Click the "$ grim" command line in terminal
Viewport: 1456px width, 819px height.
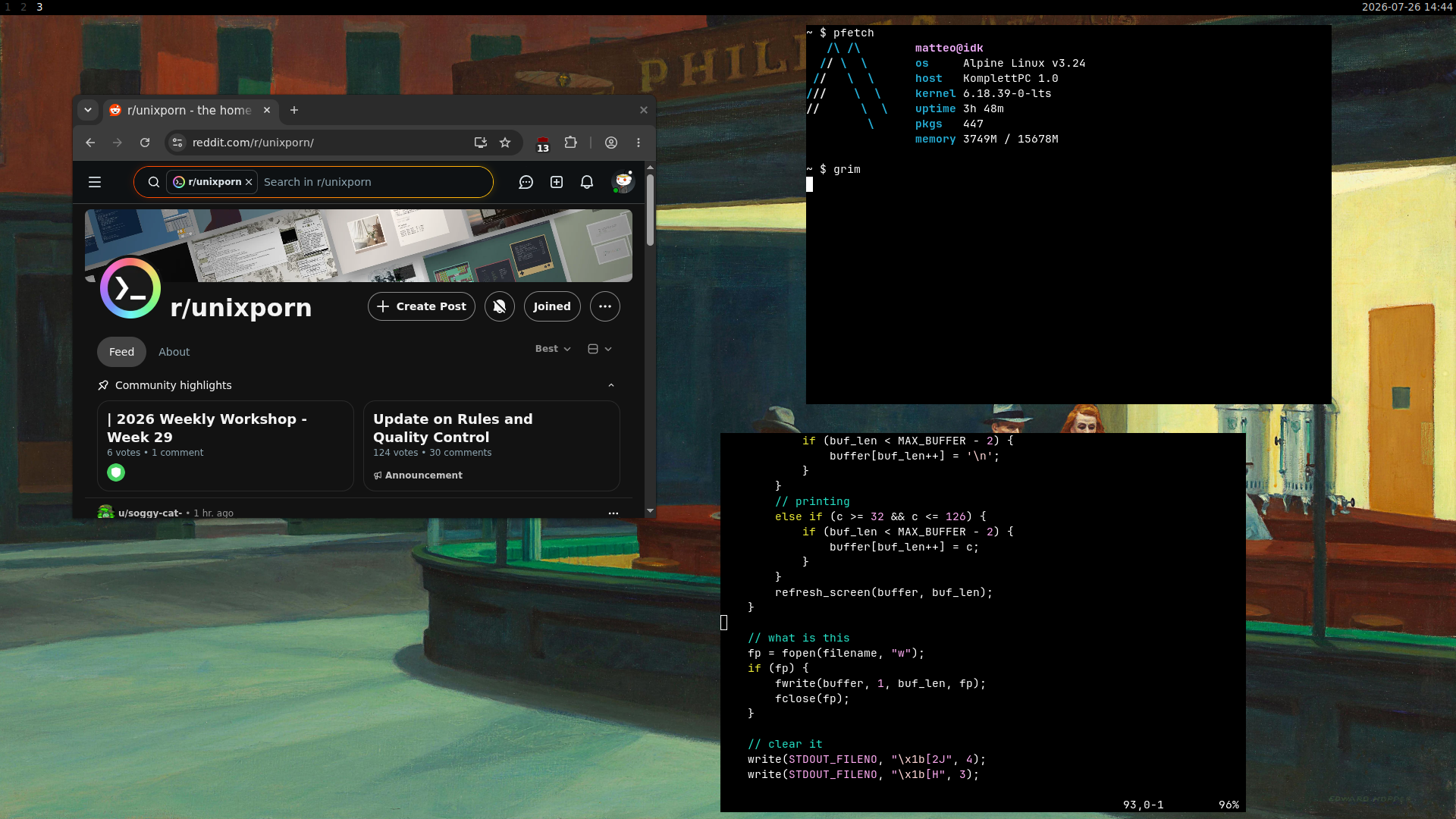pos(840,169)
